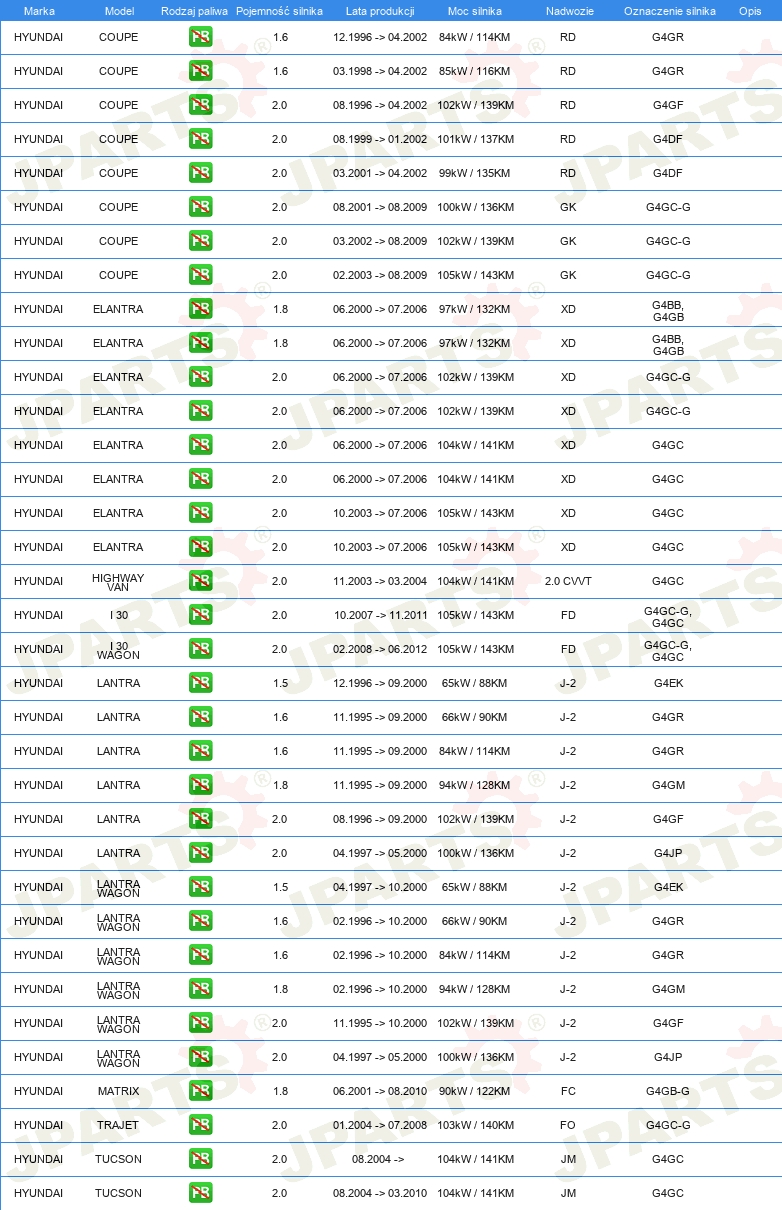The image size is (782, 1210).
Task: Click the fuel icon in the COUPE 99kW / 135KM row
Action: tap(200, 173)
